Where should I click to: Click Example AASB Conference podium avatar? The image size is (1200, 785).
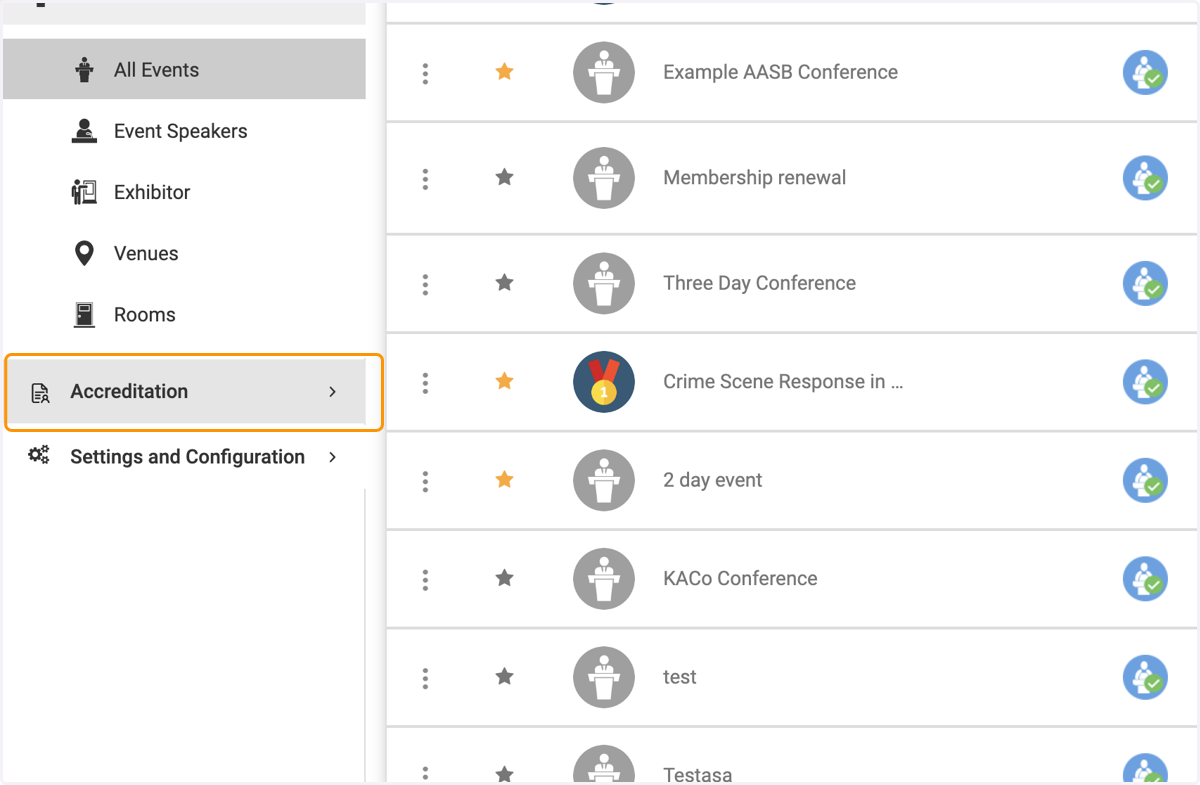pos(604,72)
